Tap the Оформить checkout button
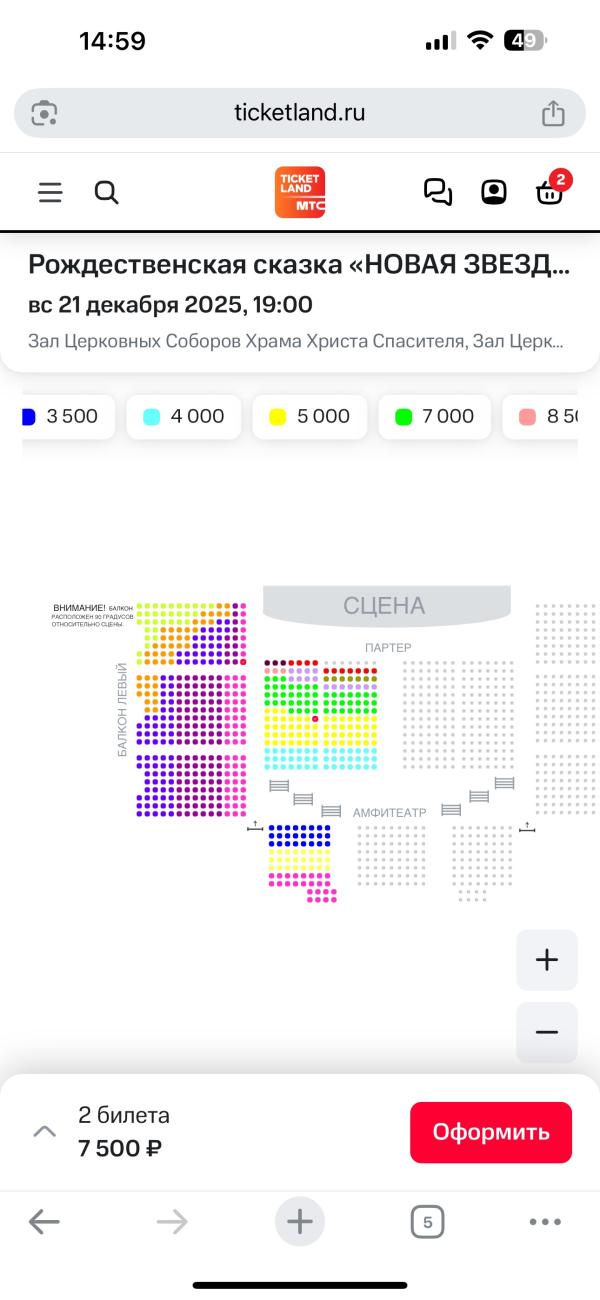 click(x=491, y=1132)
